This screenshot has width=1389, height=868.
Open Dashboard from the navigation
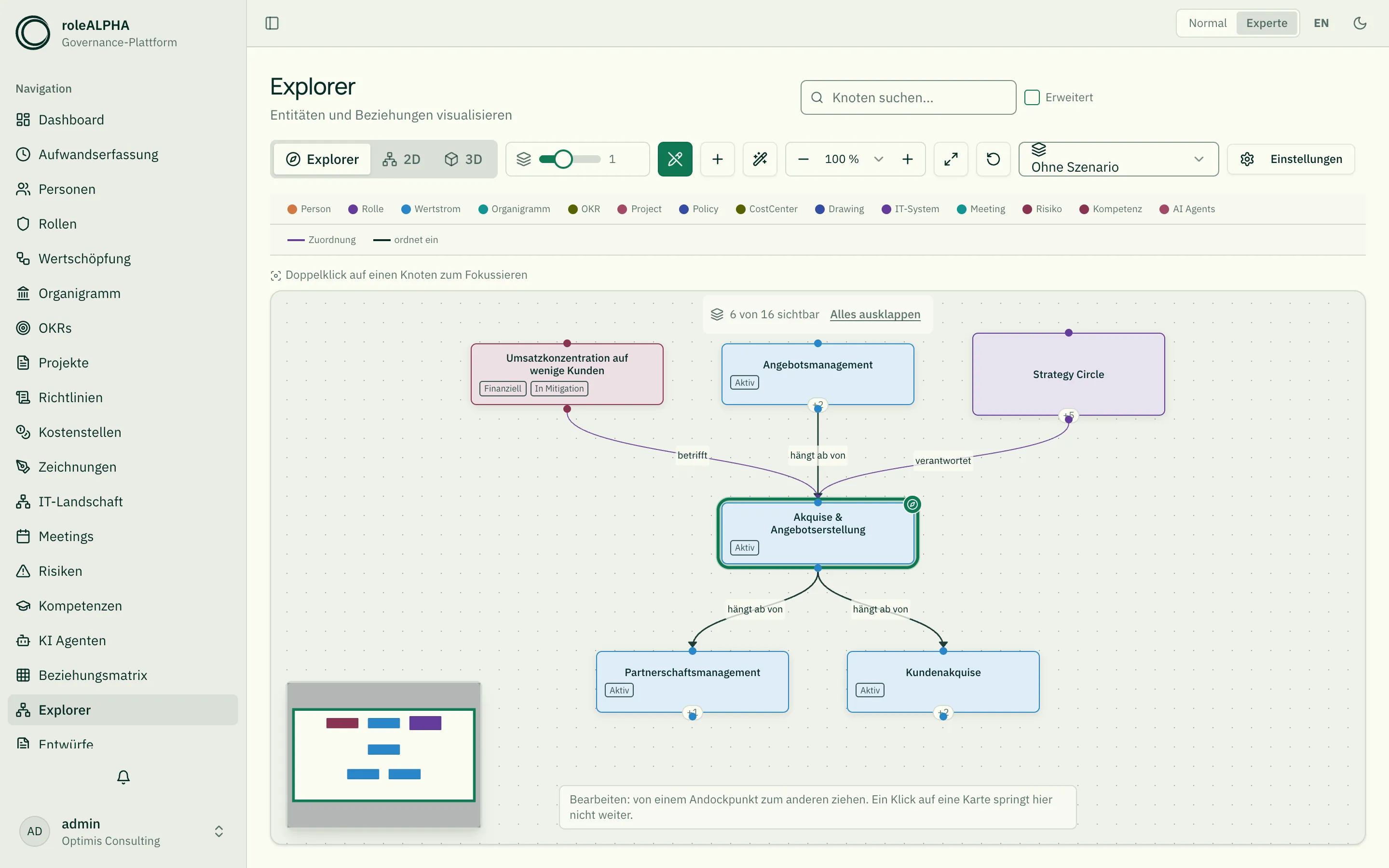point(123,120)
